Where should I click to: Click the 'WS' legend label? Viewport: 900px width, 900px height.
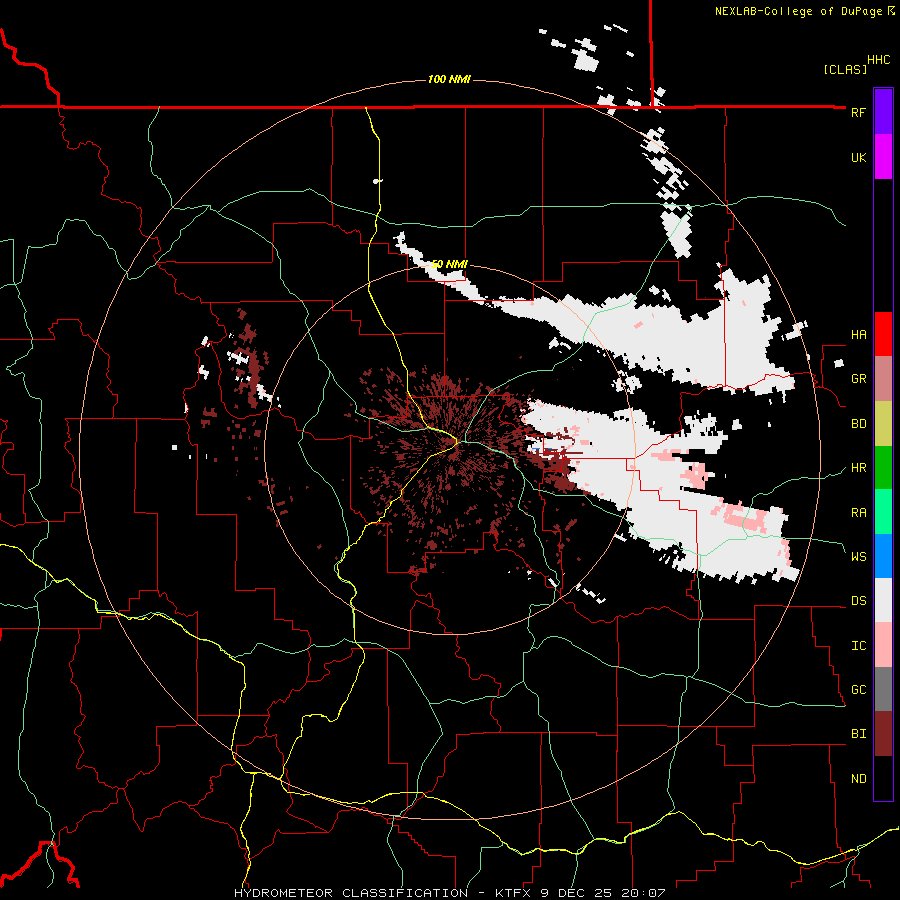coord(858,556)
